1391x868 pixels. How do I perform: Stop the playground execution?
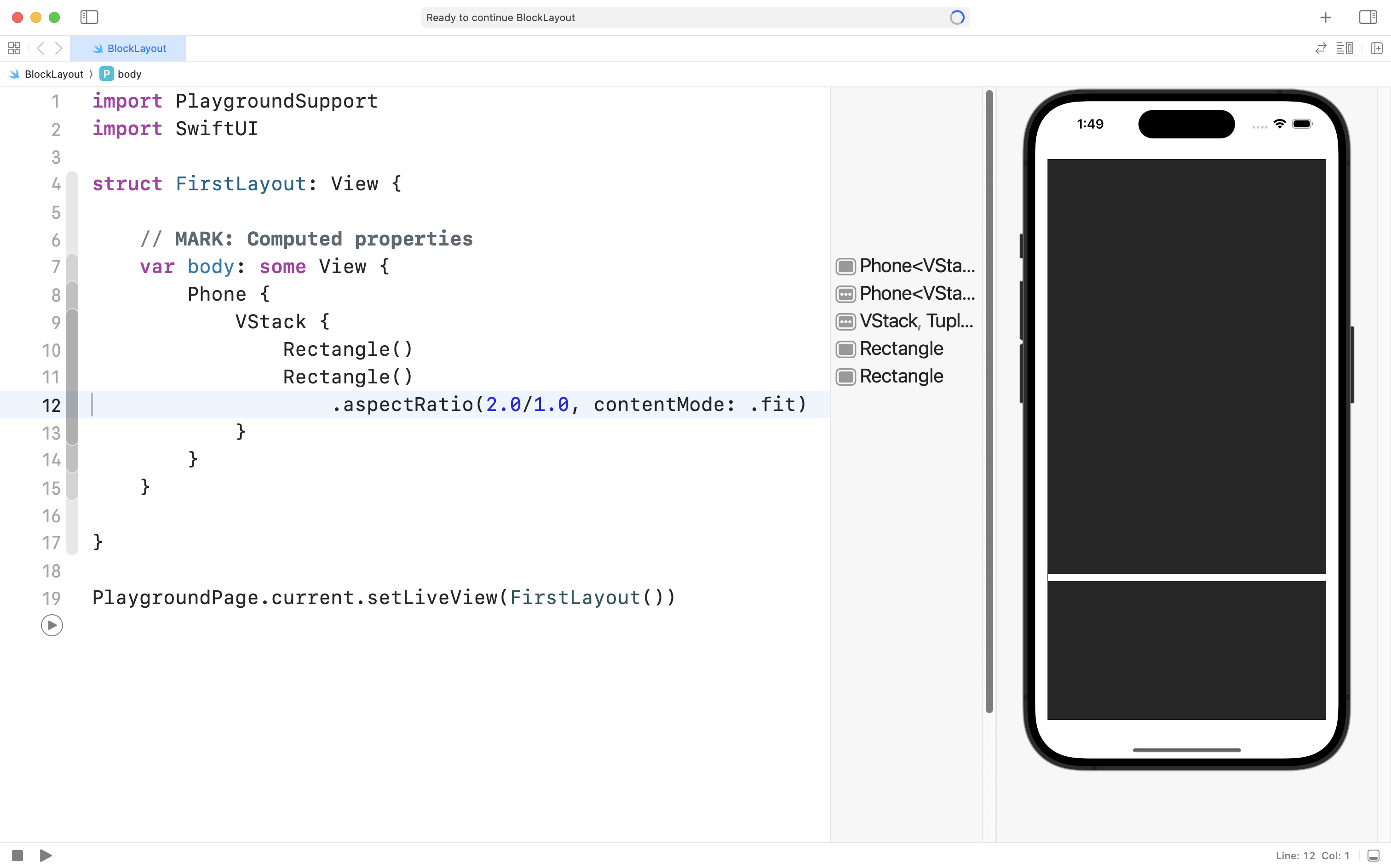(17, 856)
